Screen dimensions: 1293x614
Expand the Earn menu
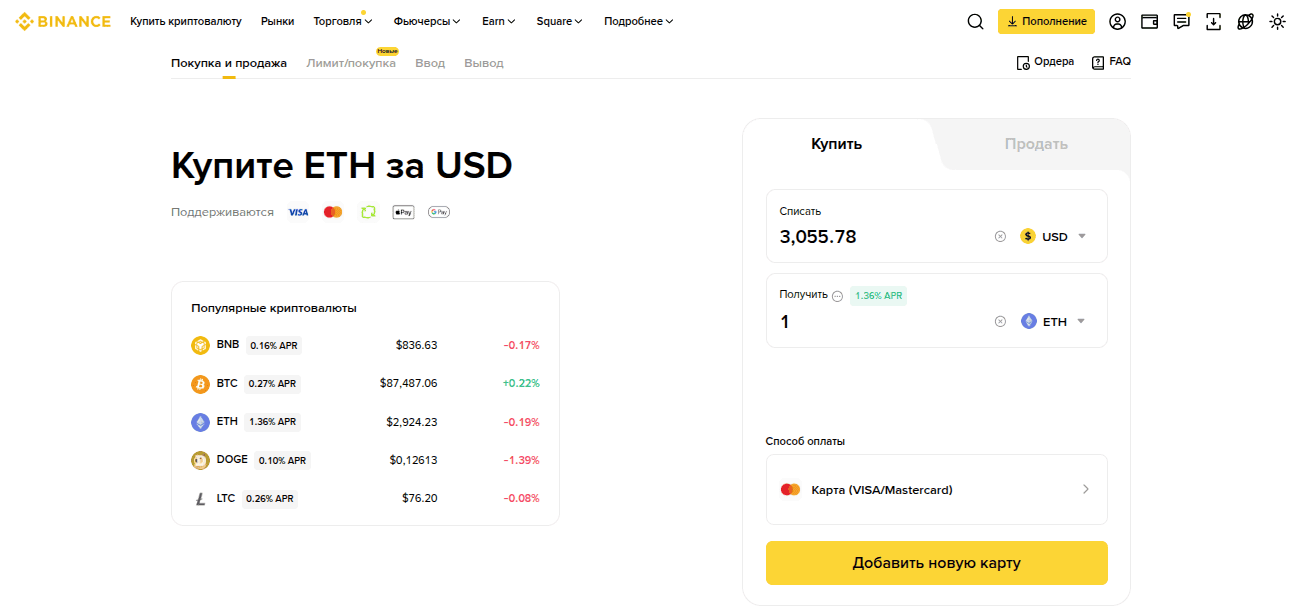499,21
